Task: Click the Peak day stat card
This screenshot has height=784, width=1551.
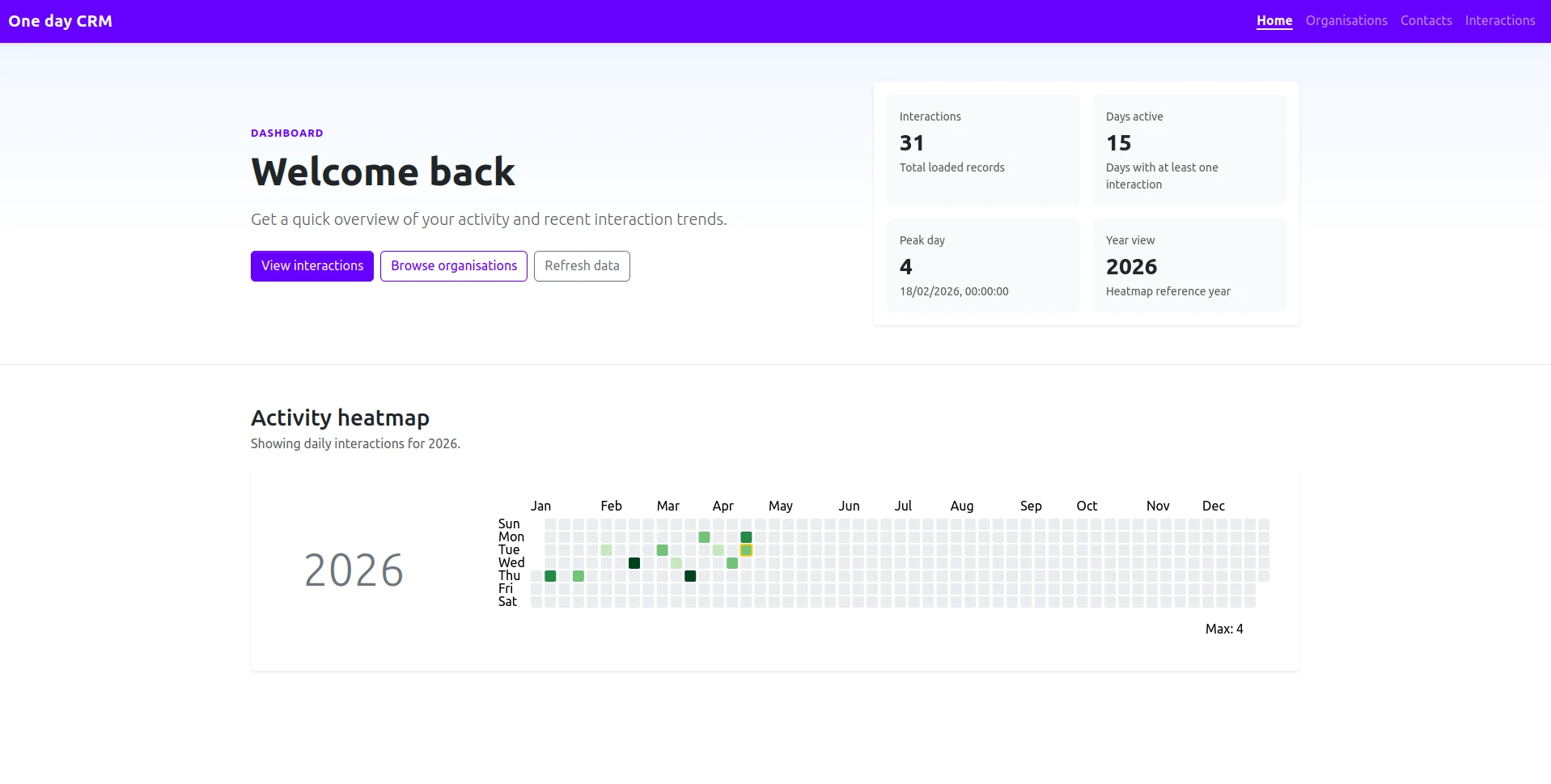Action: [x=983, y=265]
